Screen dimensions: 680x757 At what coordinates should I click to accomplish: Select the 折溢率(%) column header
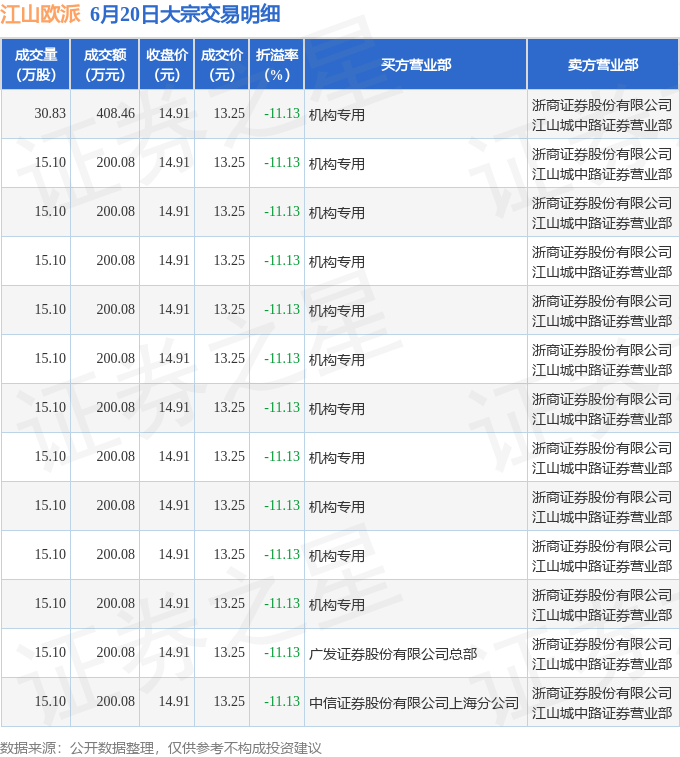[x=277, y=65]
